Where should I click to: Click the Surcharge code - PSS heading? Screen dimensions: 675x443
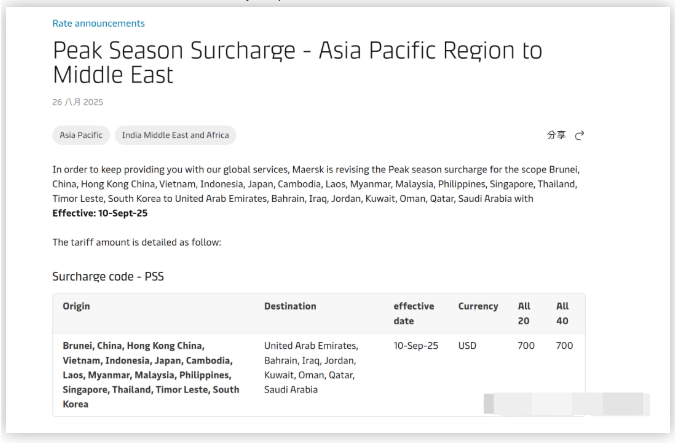pos(108,276)
